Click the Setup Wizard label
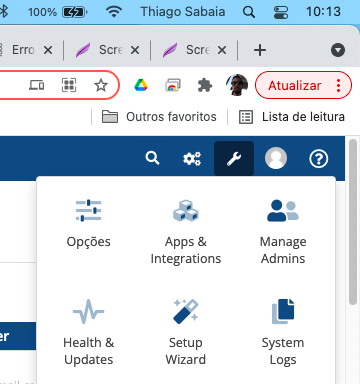 tap(186, 351)
